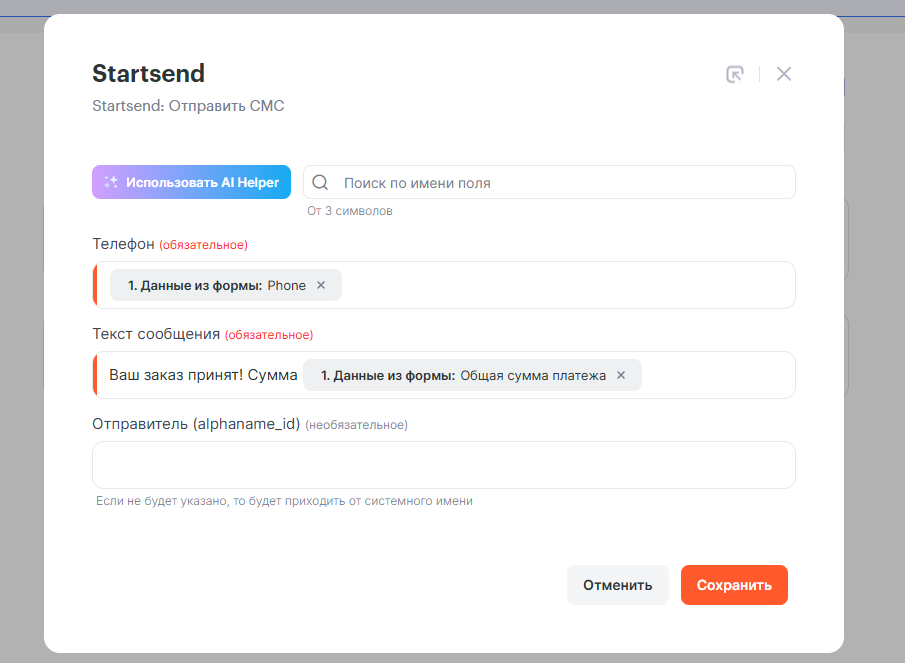The height and width of the screenshot is (663, 905).
Task: Save settings with Сохранить button
Action: tap(734, 585)
